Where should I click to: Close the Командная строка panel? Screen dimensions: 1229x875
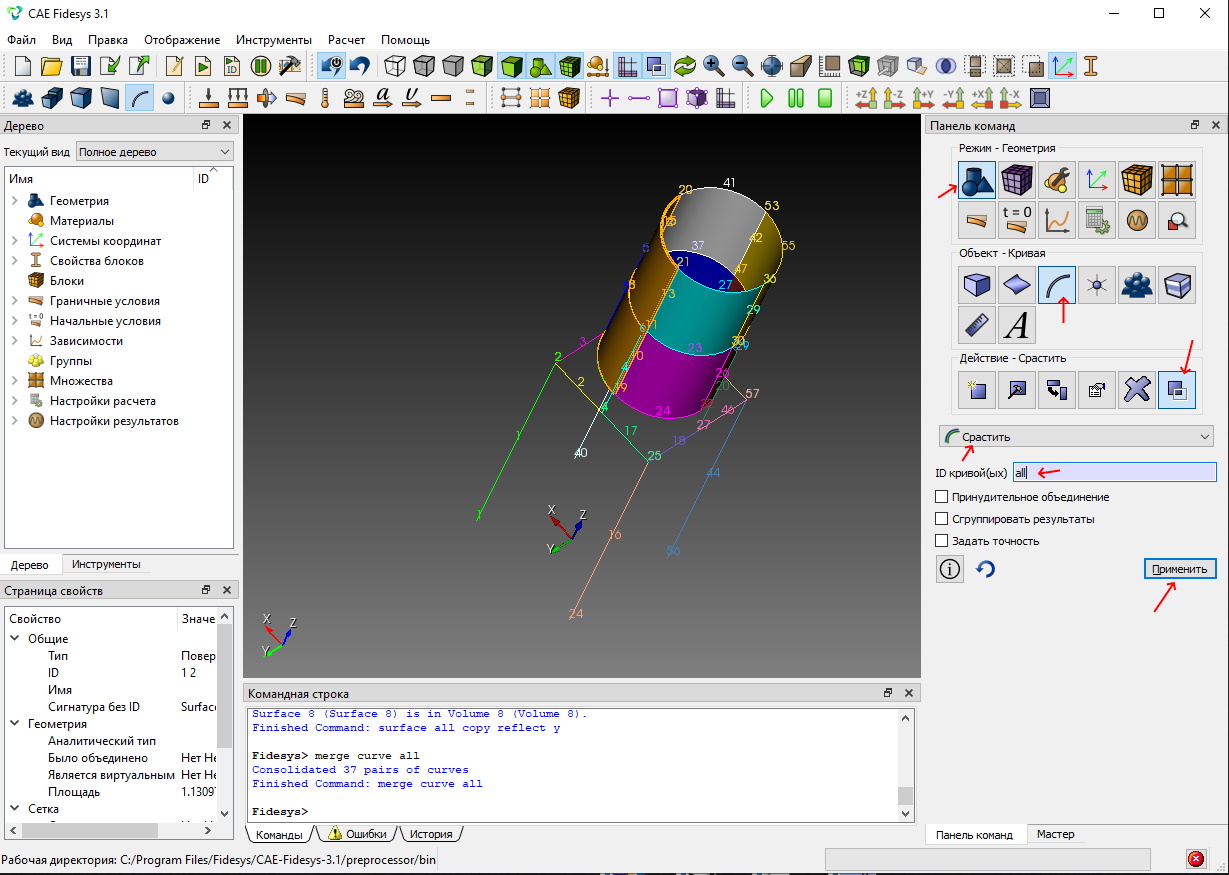coord(908,693)
